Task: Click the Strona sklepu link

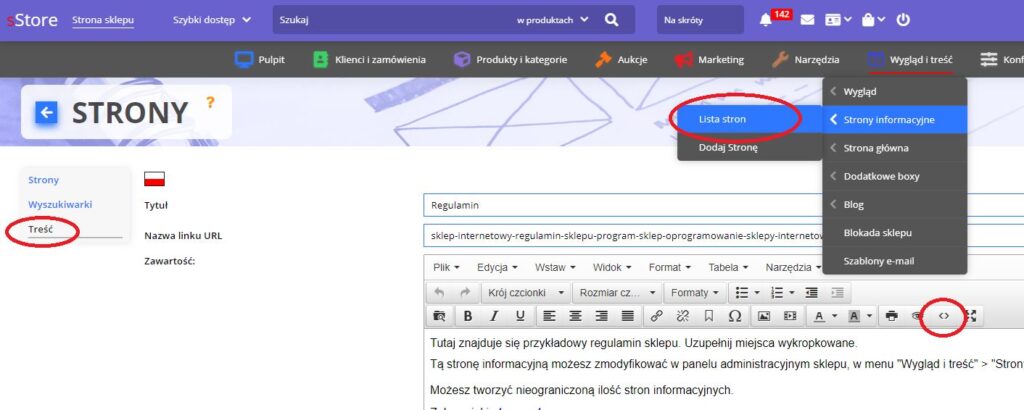Action: [103, 20]
